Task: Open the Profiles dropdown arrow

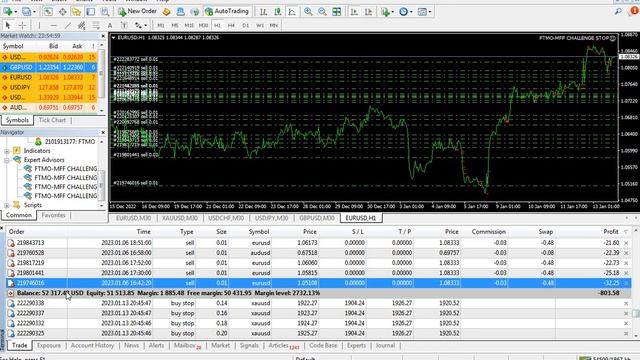Action: [34, 12]
